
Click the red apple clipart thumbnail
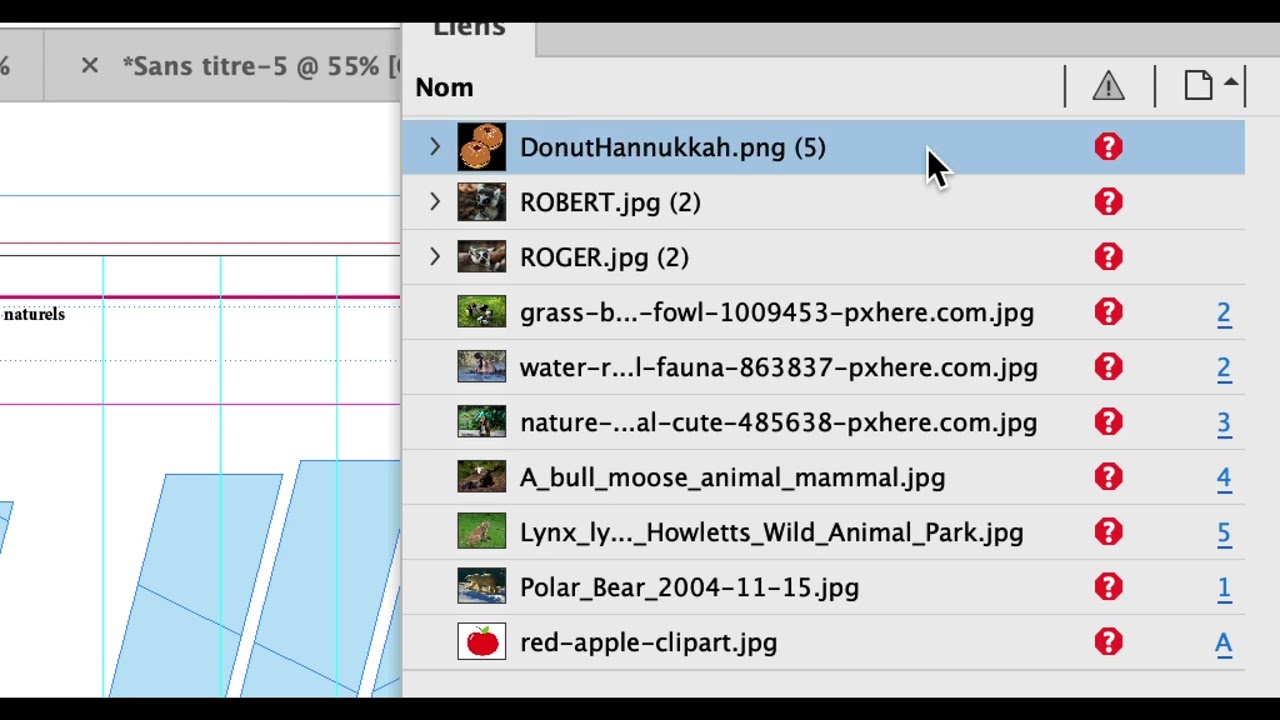(x=482, y=642)
